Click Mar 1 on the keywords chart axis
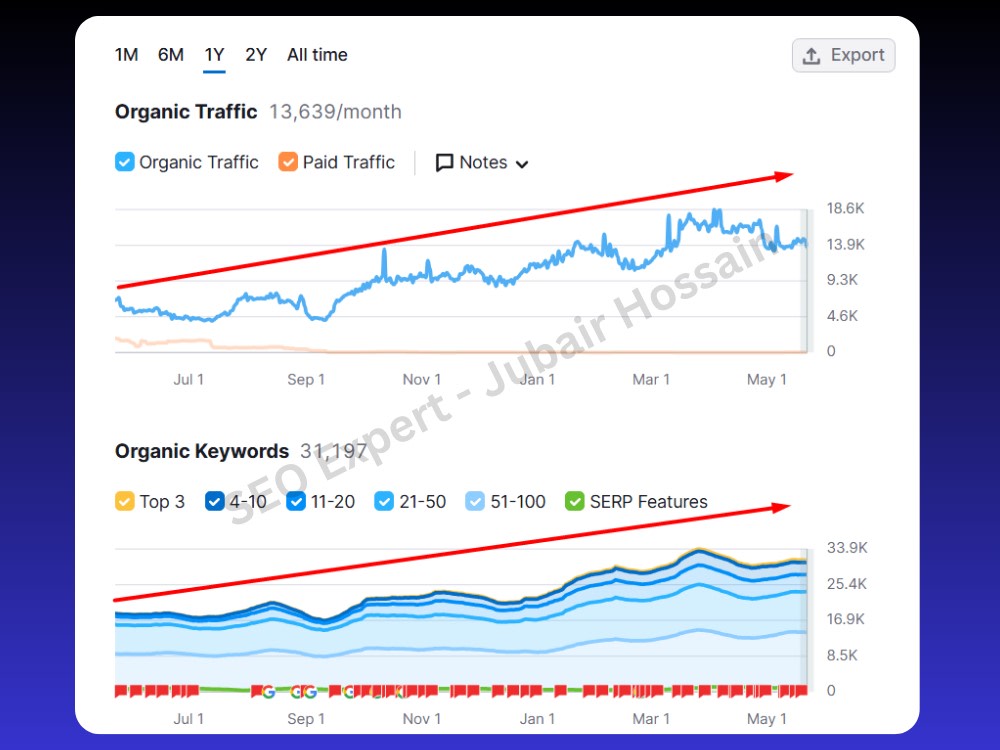 point(651,719)
